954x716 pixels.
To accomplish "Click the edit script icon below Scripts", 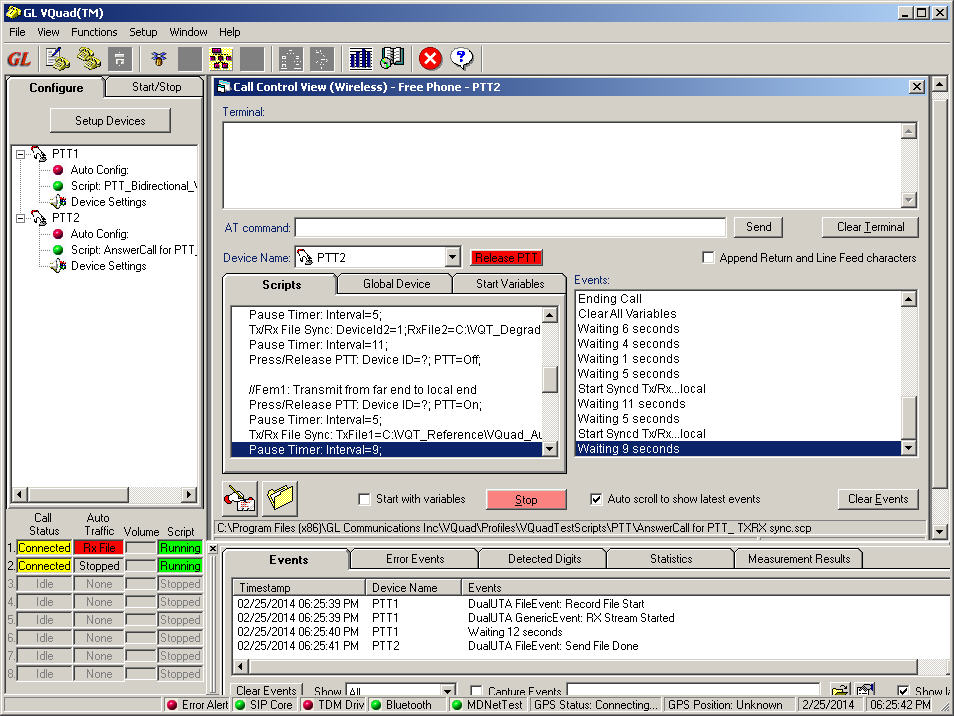I will click(240, 499).
